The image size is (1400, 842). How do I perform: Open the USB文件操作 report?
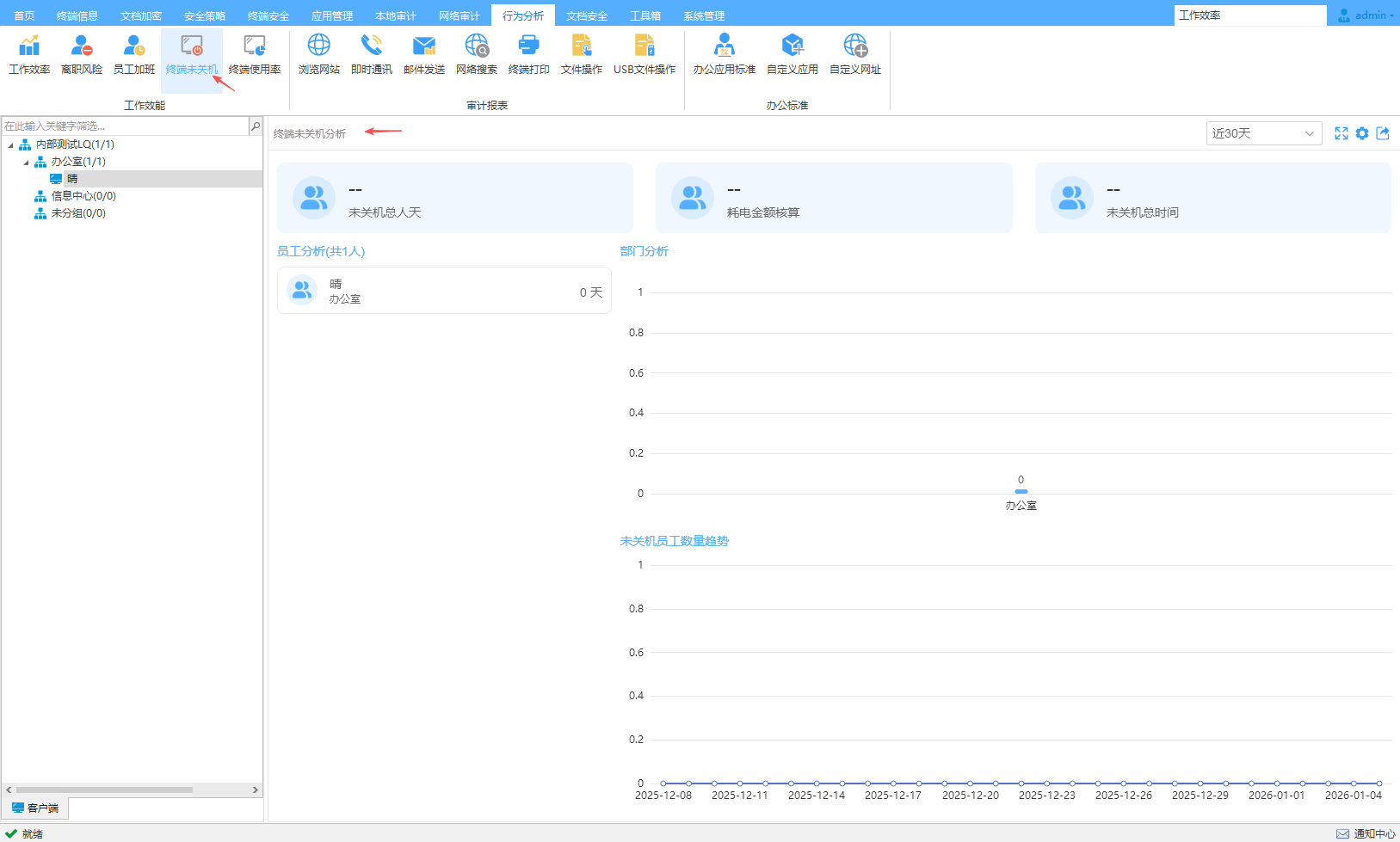644,54
